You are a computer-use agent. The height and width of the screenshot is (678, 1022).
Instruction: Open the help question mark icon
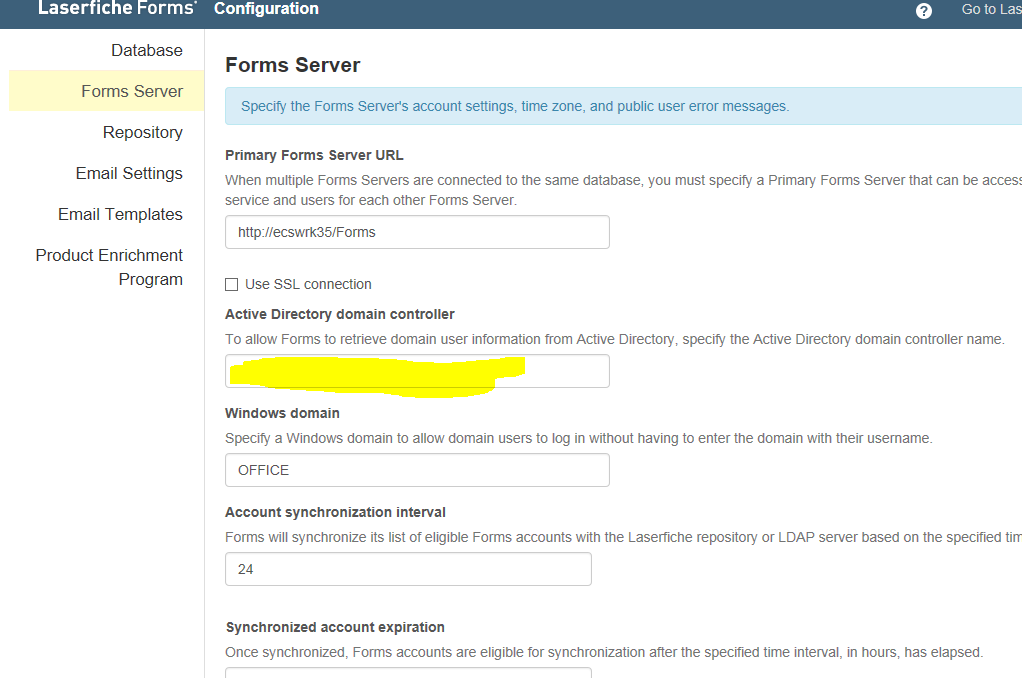pyautogui.click(x=924, y=10)
